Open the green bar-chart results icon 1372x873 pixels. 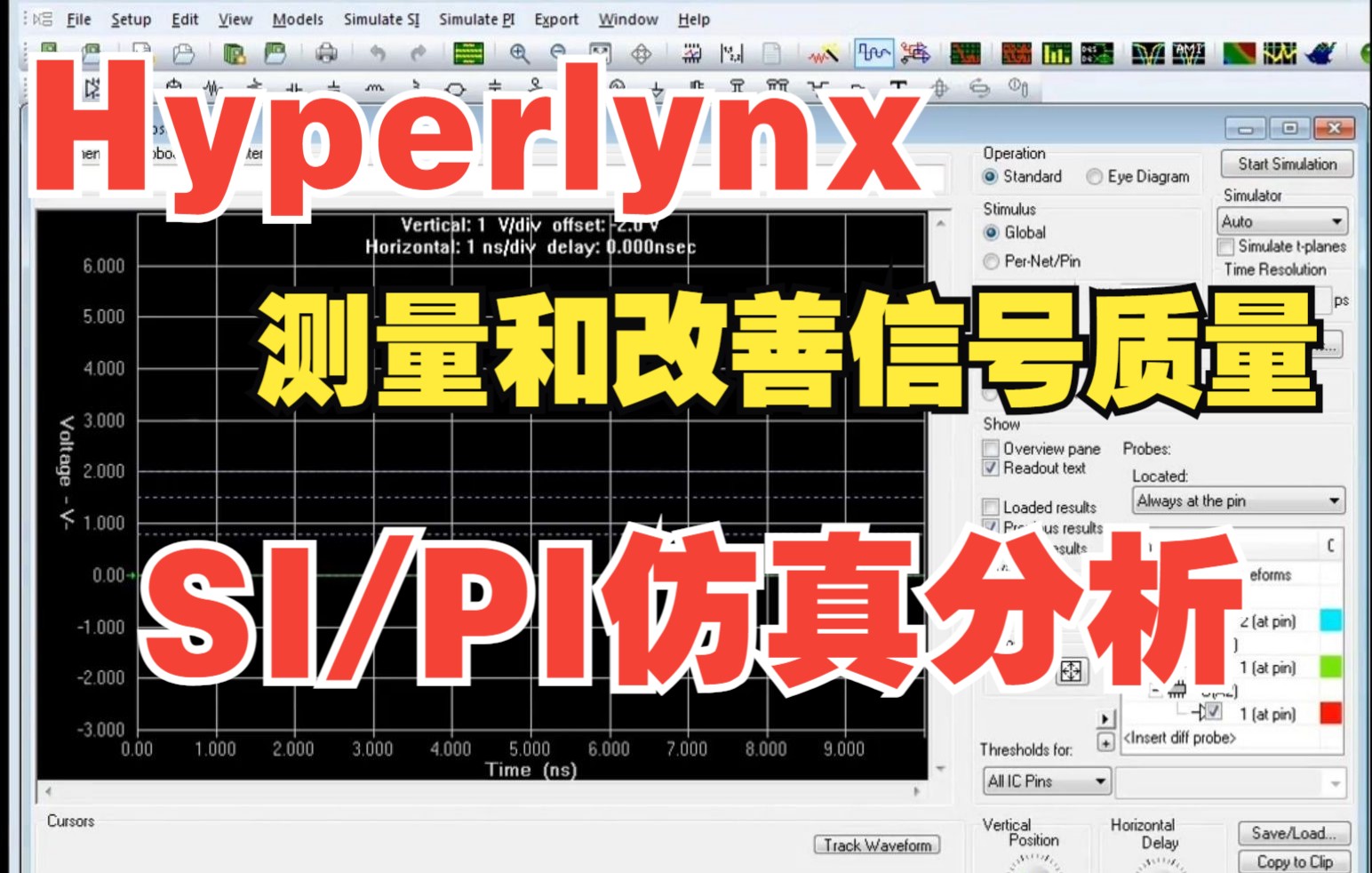[1055, 53]
